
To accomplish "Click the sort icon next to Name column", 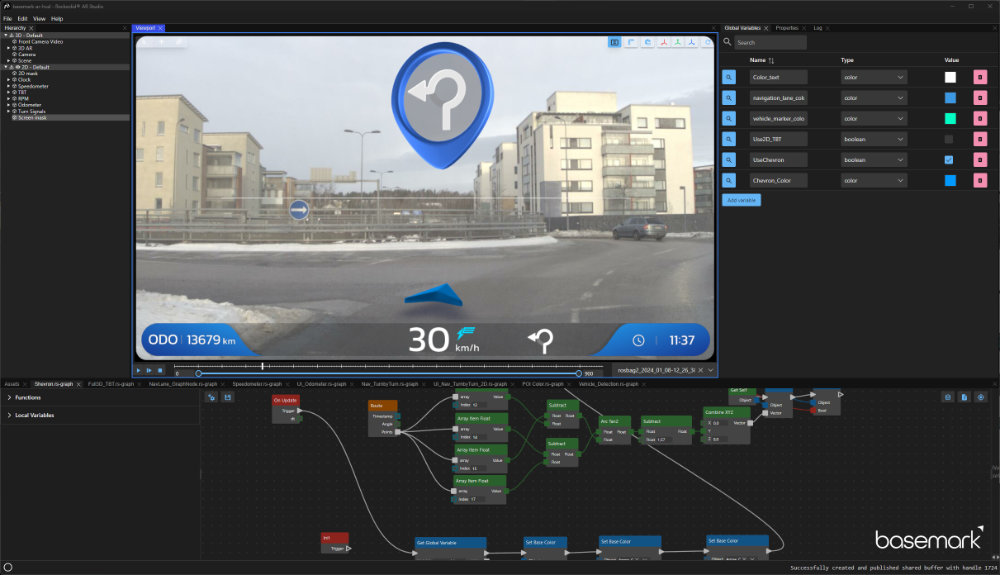I will (771, 60).
